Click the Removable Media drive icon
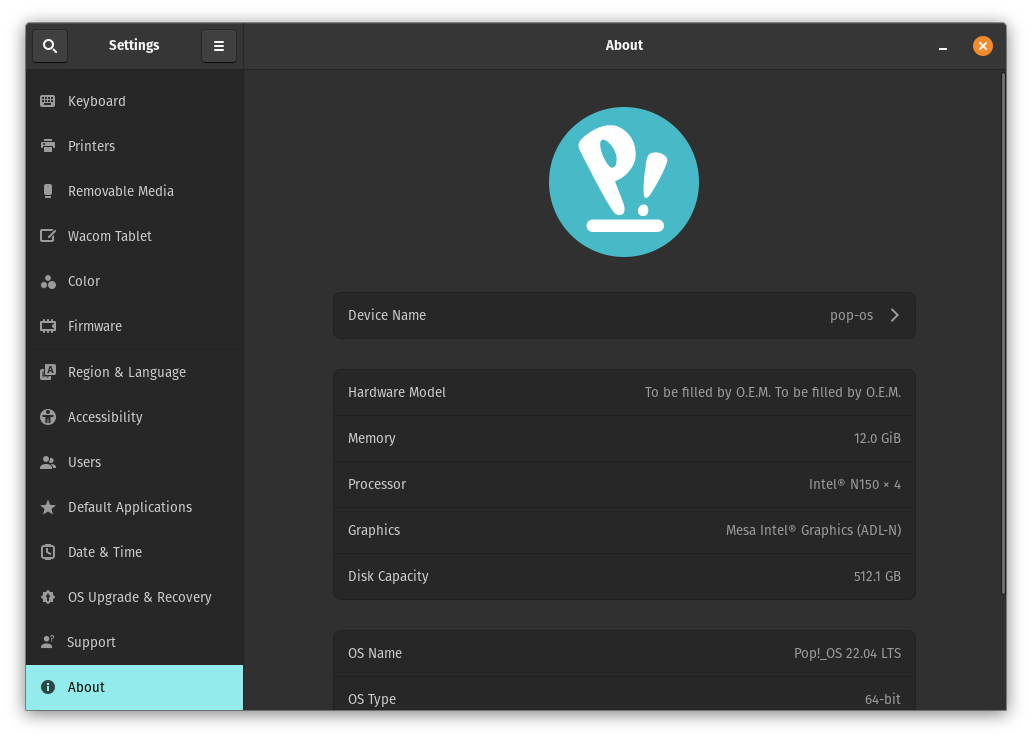Image resolution: width=1032 pixels, height=739 pixels. (x=47, y=191)
